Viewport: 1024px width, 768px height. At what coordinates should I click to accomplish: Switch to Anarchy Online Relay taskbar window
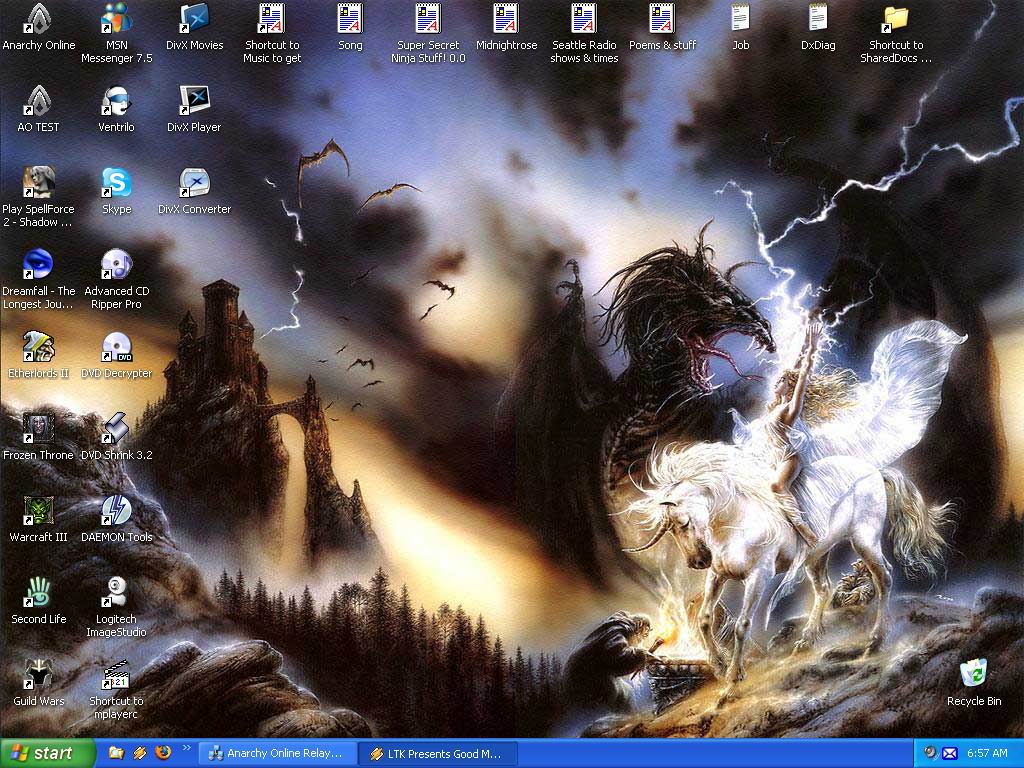click(x=278, y=754)
